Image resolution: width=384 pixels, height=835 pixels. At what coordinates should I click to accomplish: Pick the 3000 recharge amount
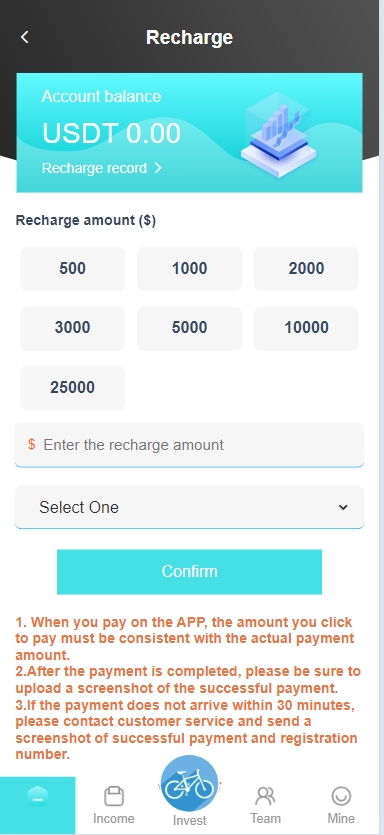click(72, 328)
